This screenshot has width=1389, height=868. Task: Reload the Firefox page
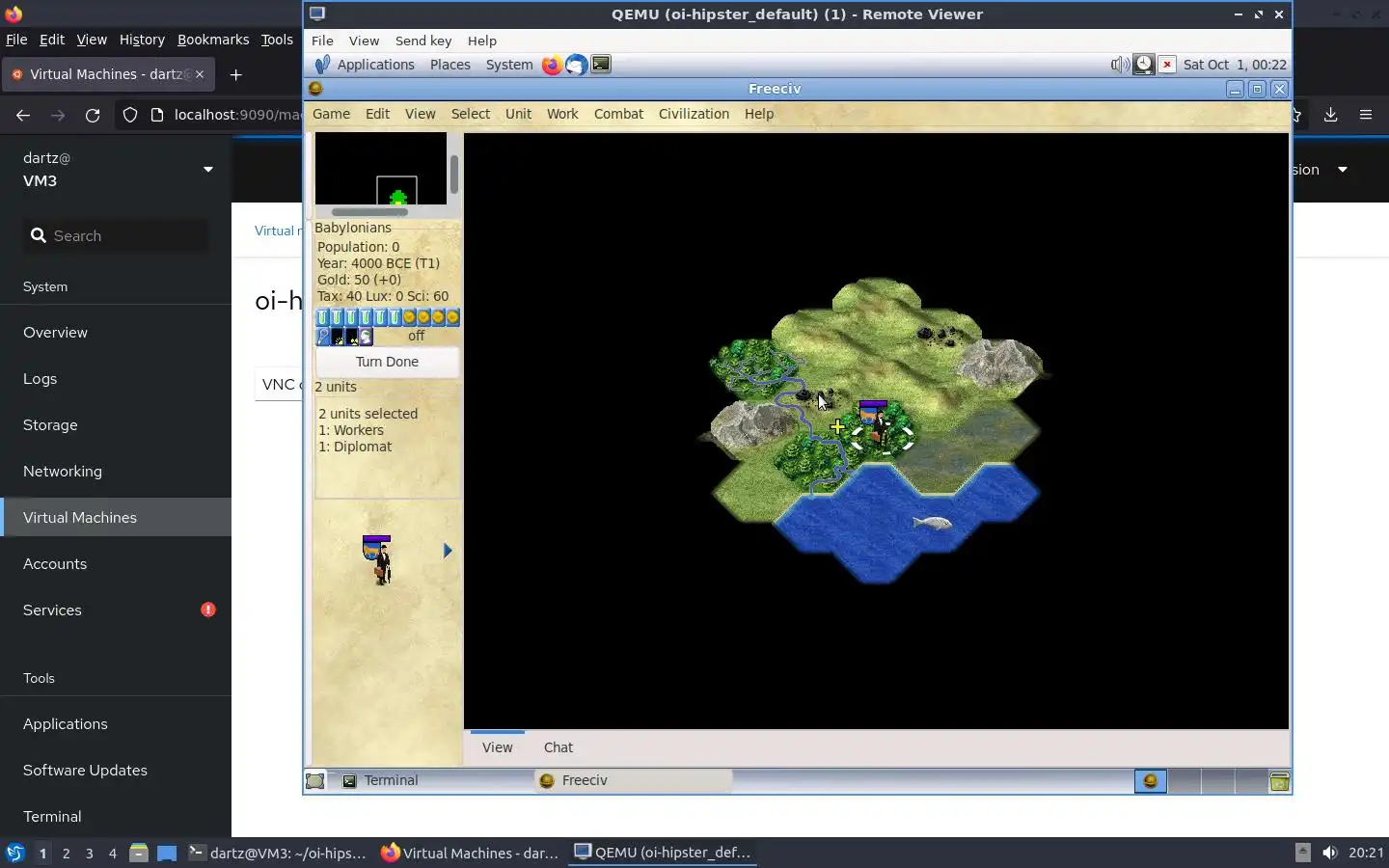pyautogui.click(x=93, y=115)
